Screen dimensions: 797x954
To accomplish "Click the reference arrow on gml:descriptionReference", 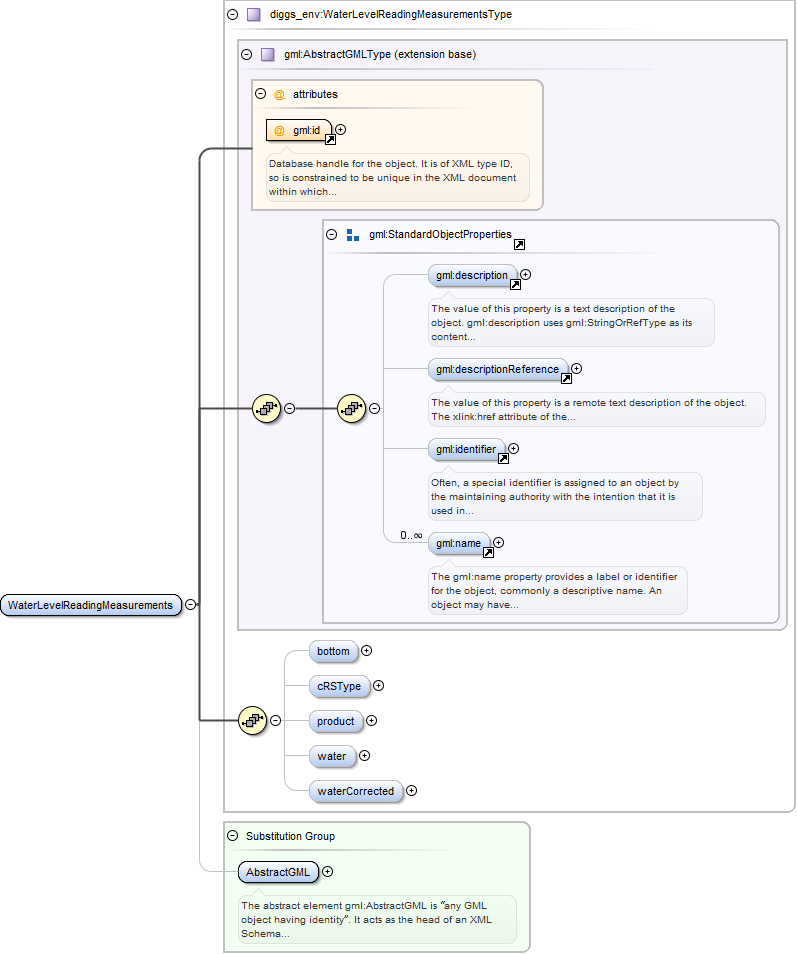I will click(566, 379).
